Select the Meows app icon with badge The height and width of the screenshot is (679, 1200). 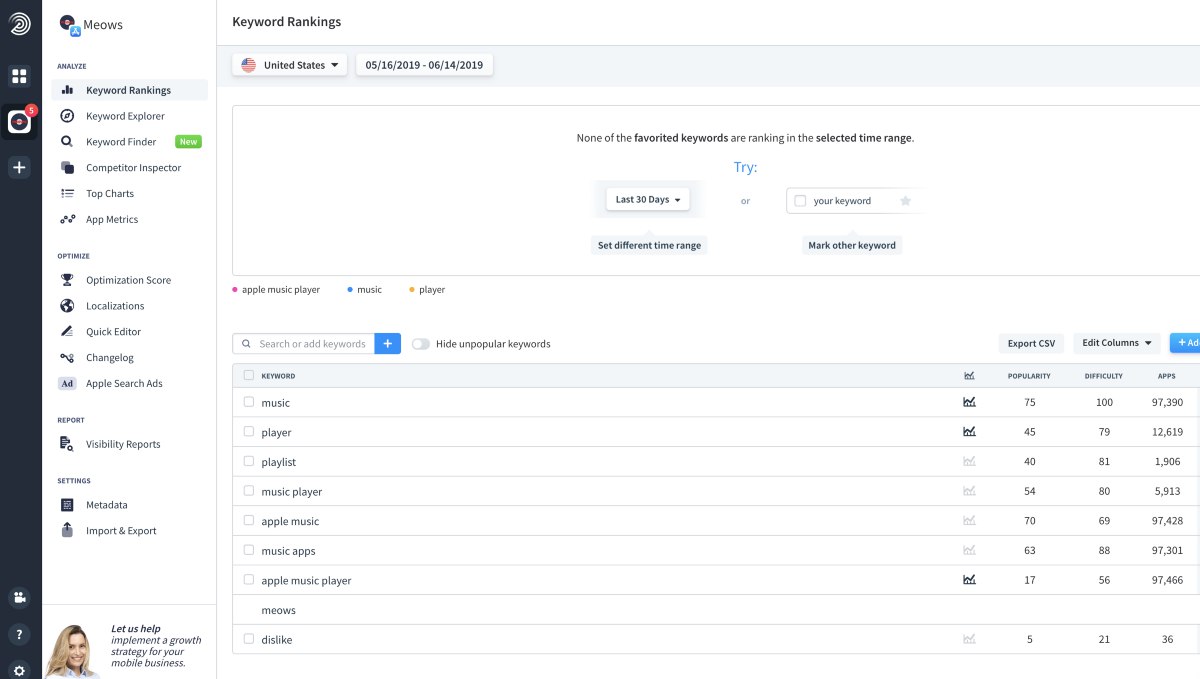(x=20, y=121)
